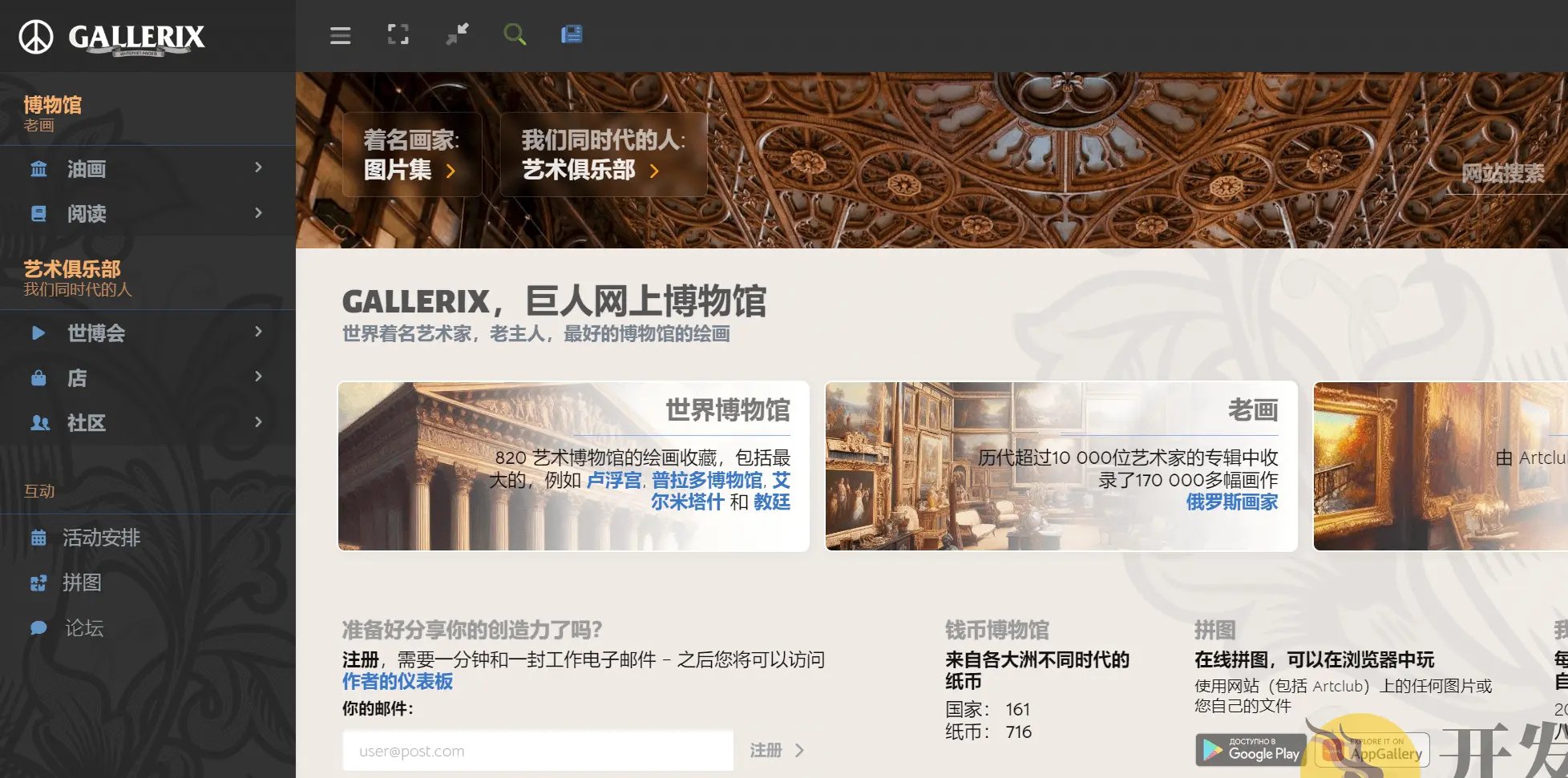Follow the 俄罗斯画家 link
This screenshot has width=1568, height=778.
pos(1232,502)
